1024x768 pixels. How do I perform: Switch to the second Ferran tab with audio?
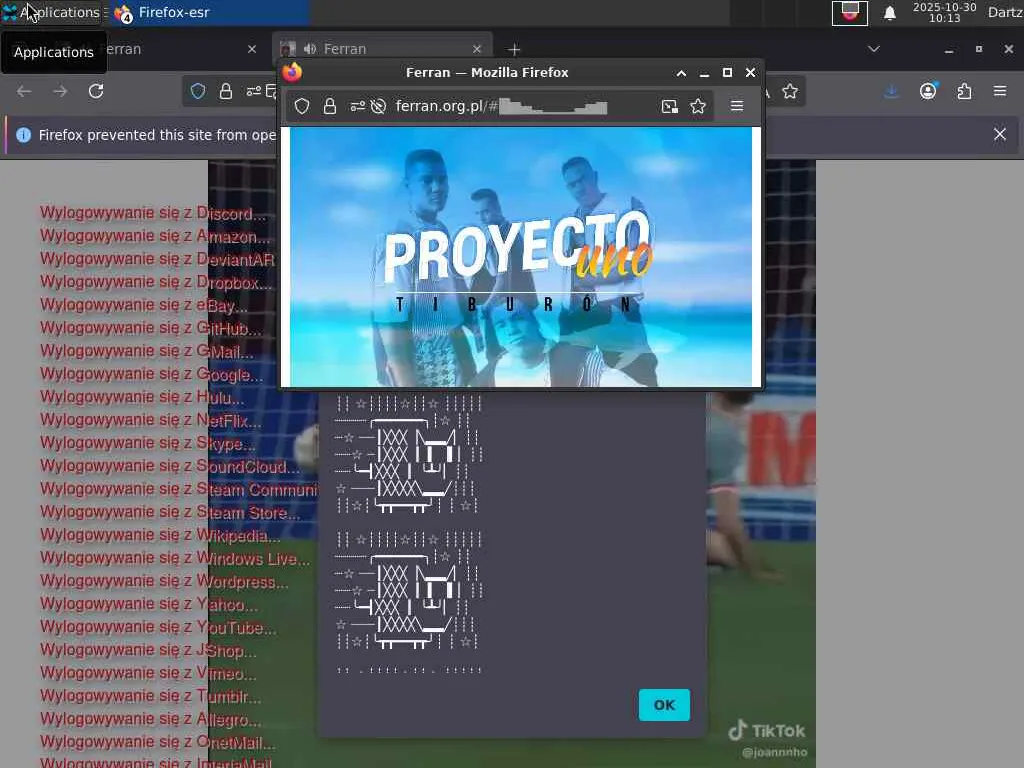click(x=382, y=49)
